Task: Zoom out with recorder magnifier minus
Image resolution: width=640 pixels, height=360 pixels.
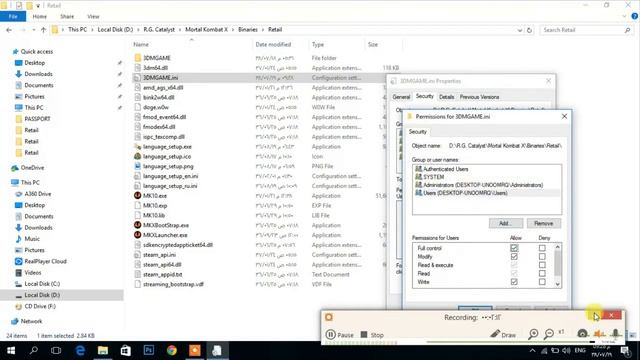Action: (x=549, y=334)
